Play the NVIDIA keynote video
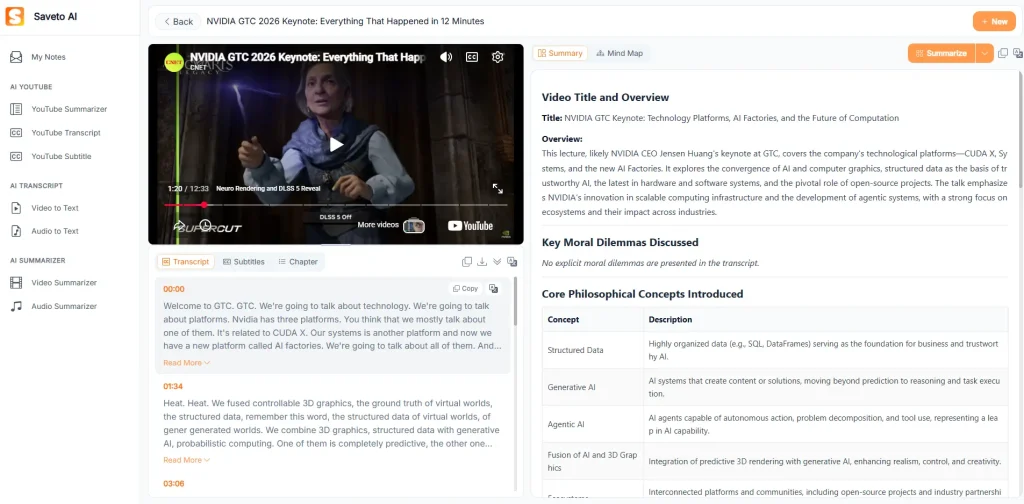Screen dimensions: 1024x504 336,144
